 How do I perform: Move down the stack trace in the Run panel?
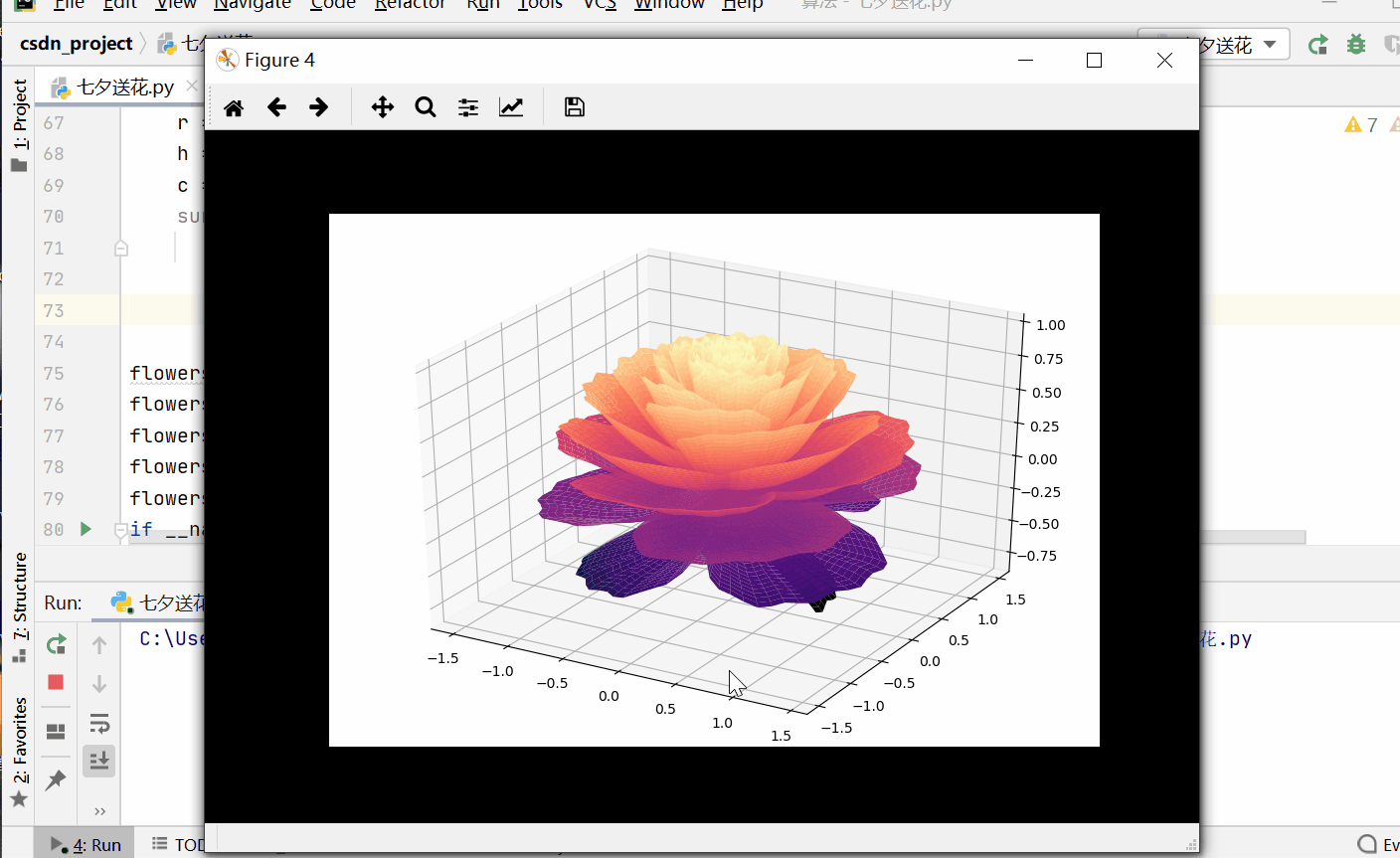coord(99,684)
